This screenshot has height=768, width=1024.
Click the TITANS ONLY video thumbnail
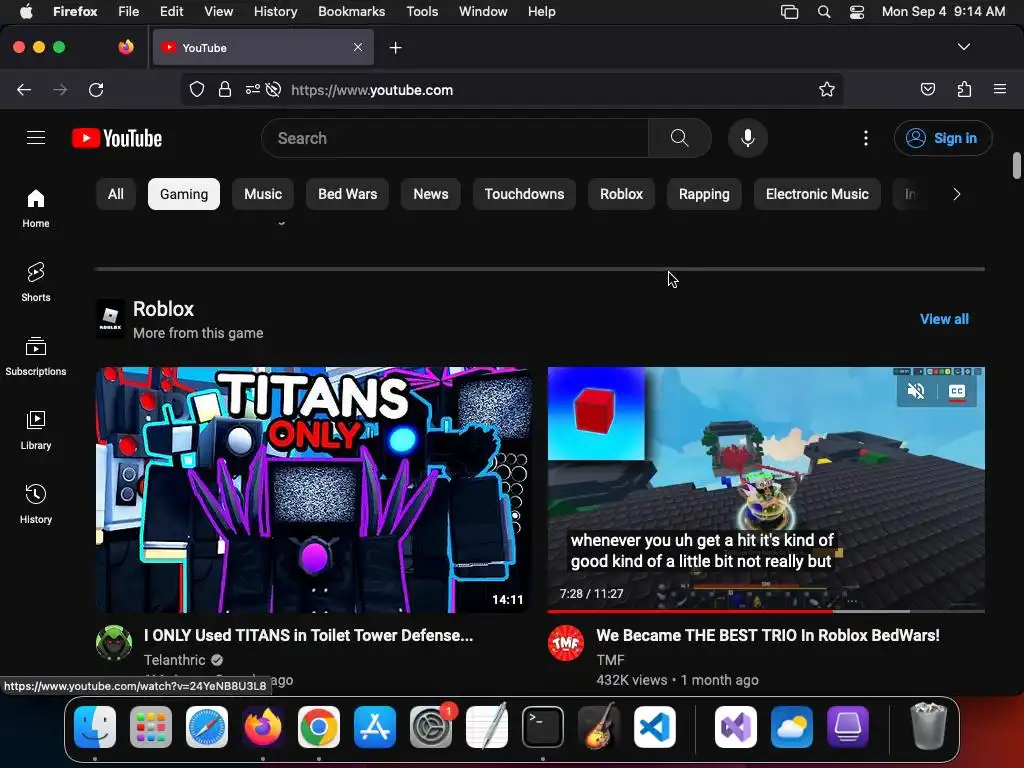pos(313,490)
